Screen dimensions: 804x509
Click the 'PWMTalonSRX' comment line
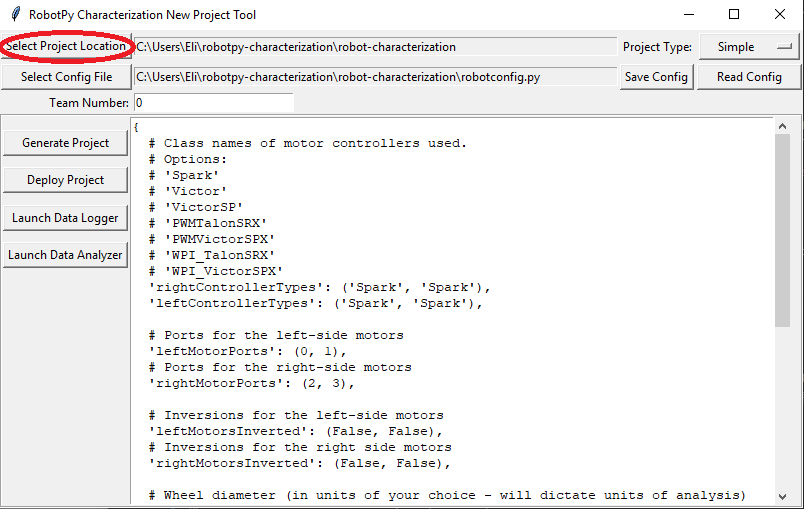click(208, 223)
